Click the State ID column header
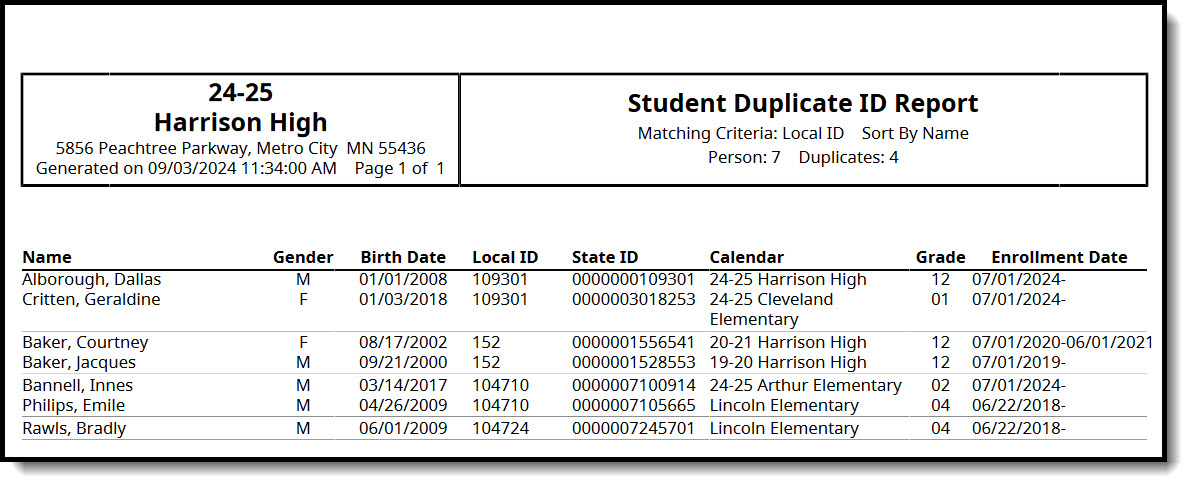This screenshot has width=1192, height=487. click(x=605, y=257)
